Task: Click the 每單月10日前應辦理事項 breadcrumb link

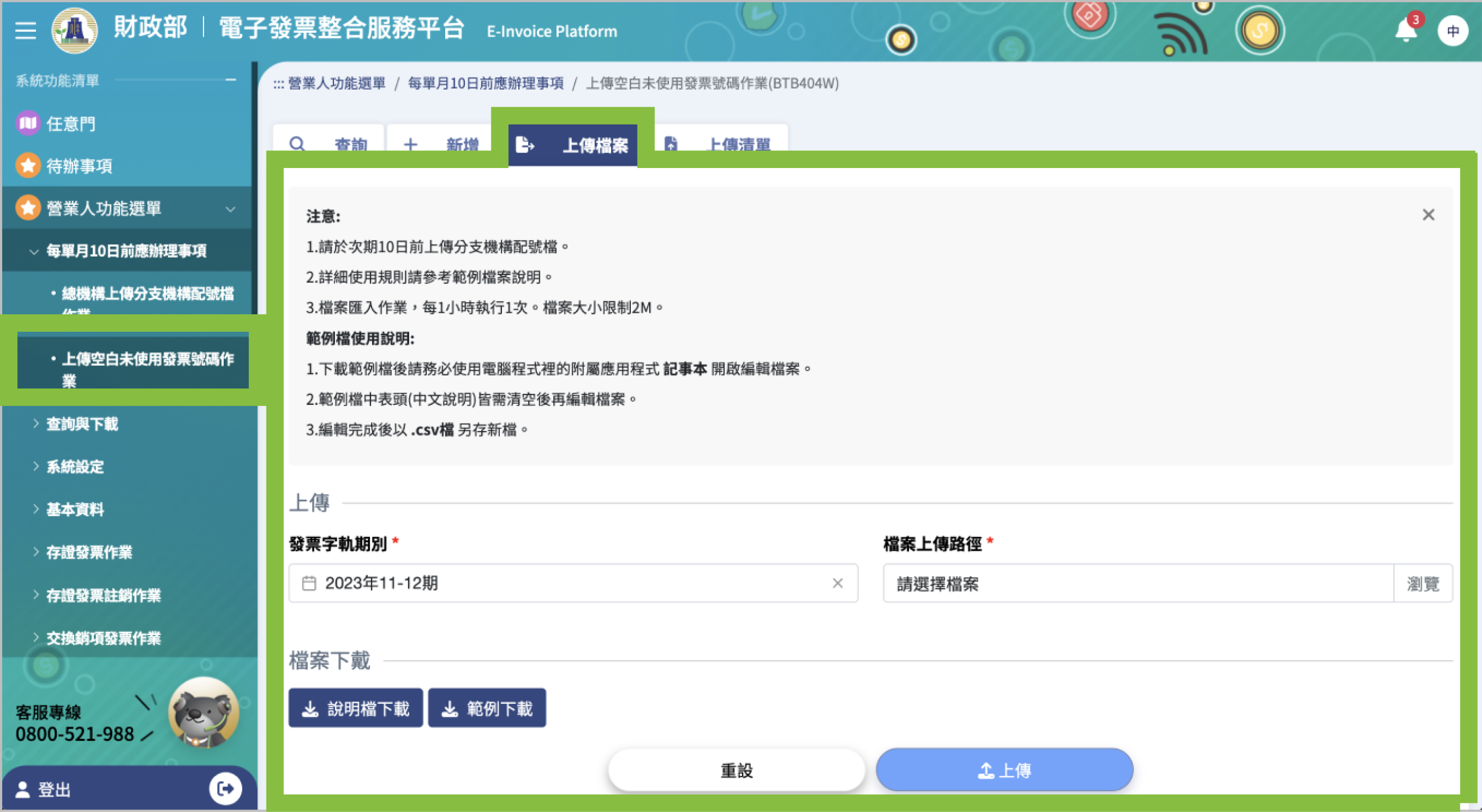Action: [x=486, y=83]
